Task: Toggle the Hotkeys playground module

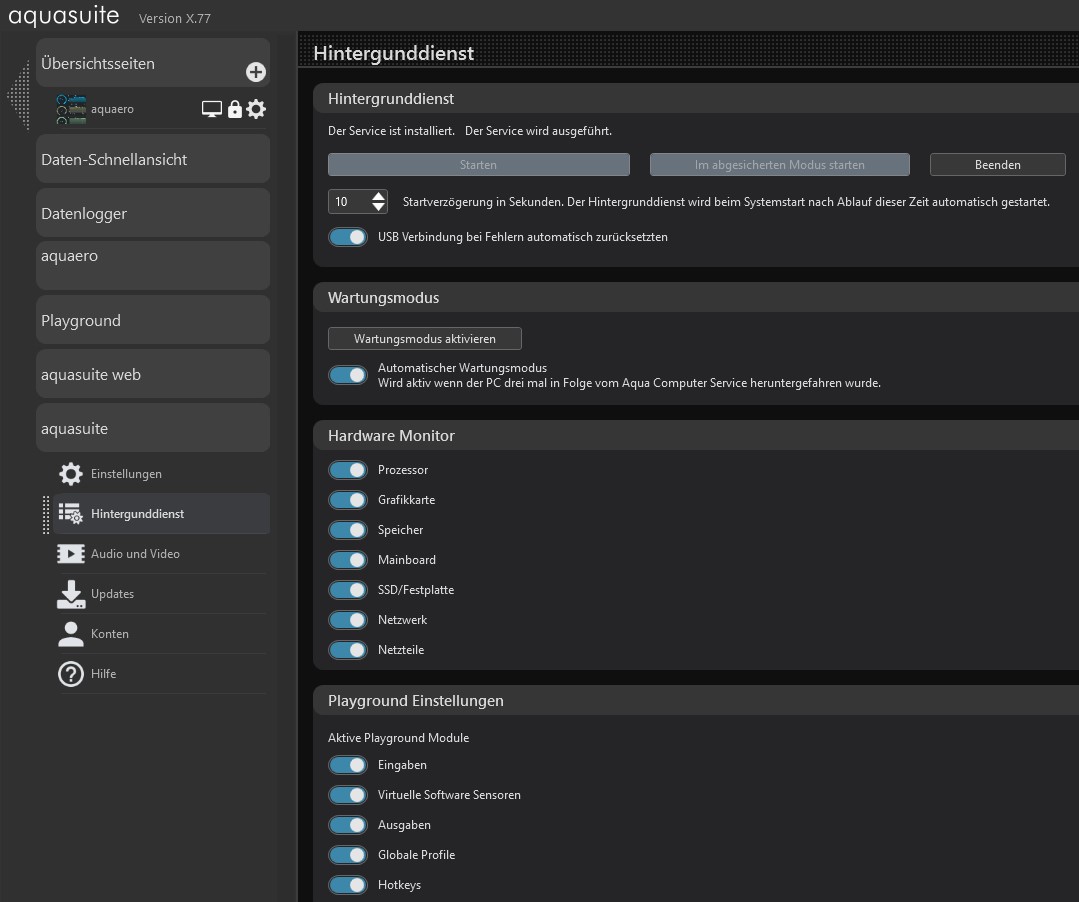Action: 348,885
